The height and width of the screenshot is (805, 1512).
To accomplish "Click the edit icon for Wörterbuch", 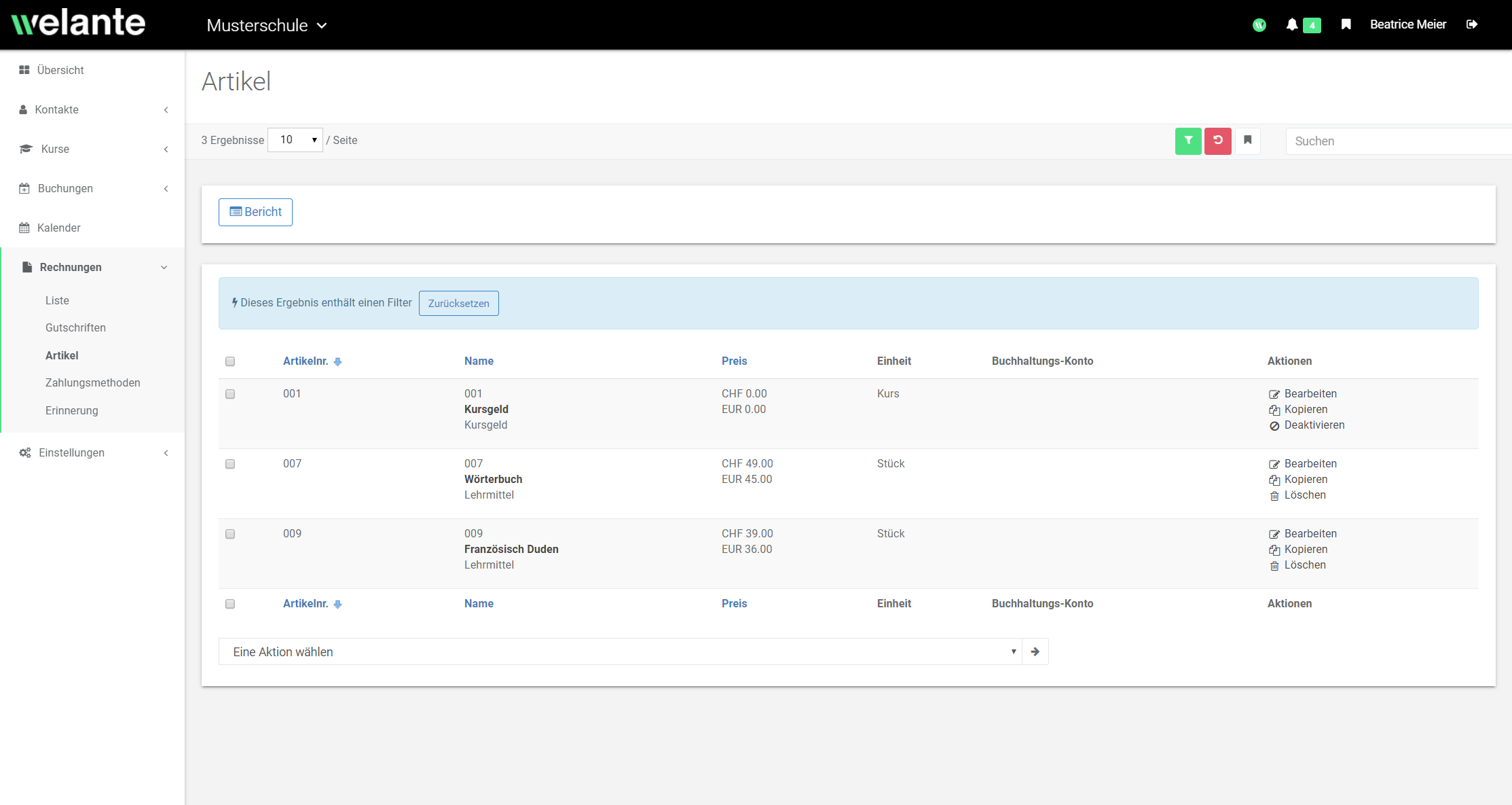I will coord(1274,464).
